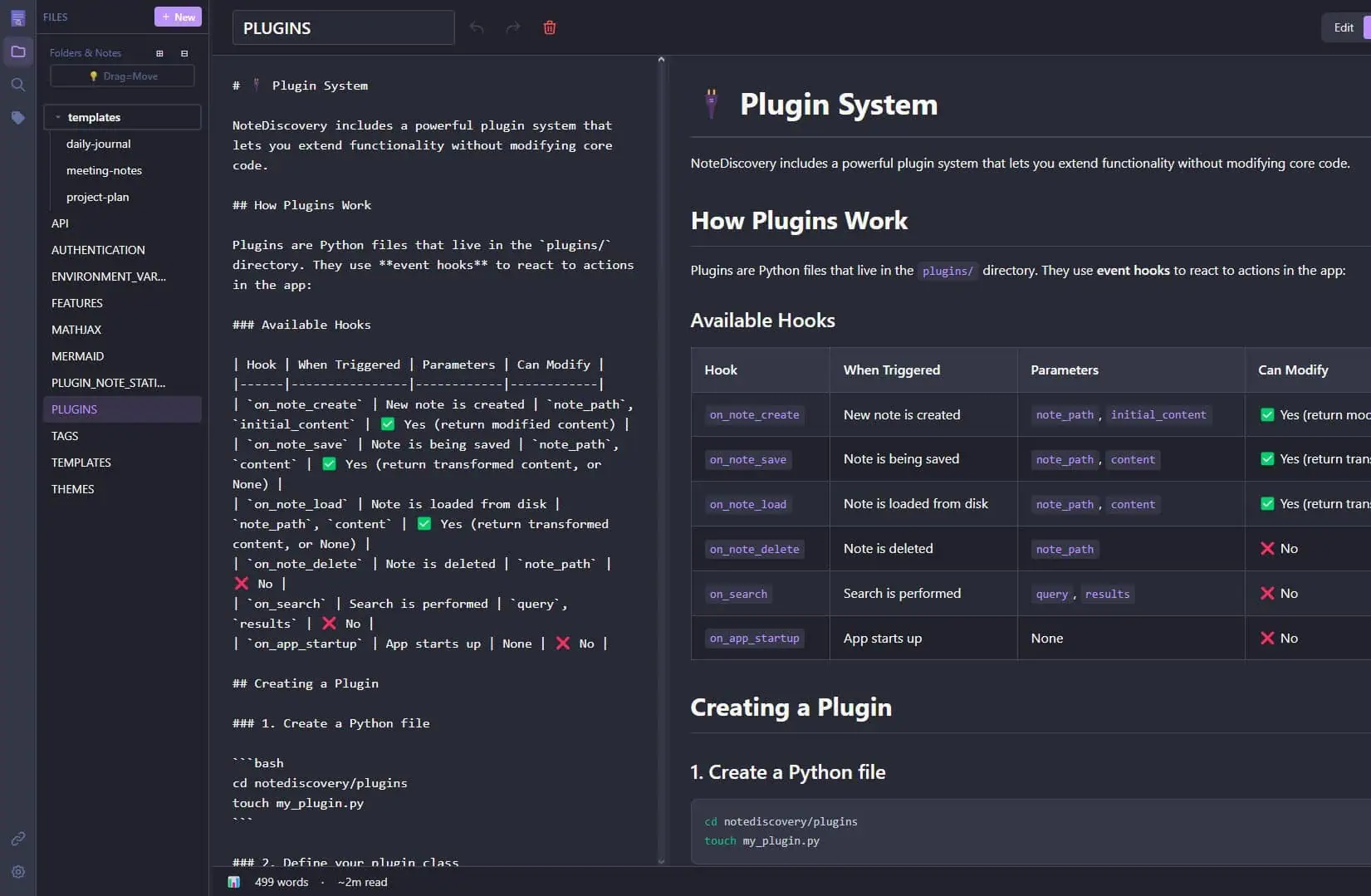1371x896 pixels.
Task: Open the meeting-notes template note
Action: pos(104,170)
